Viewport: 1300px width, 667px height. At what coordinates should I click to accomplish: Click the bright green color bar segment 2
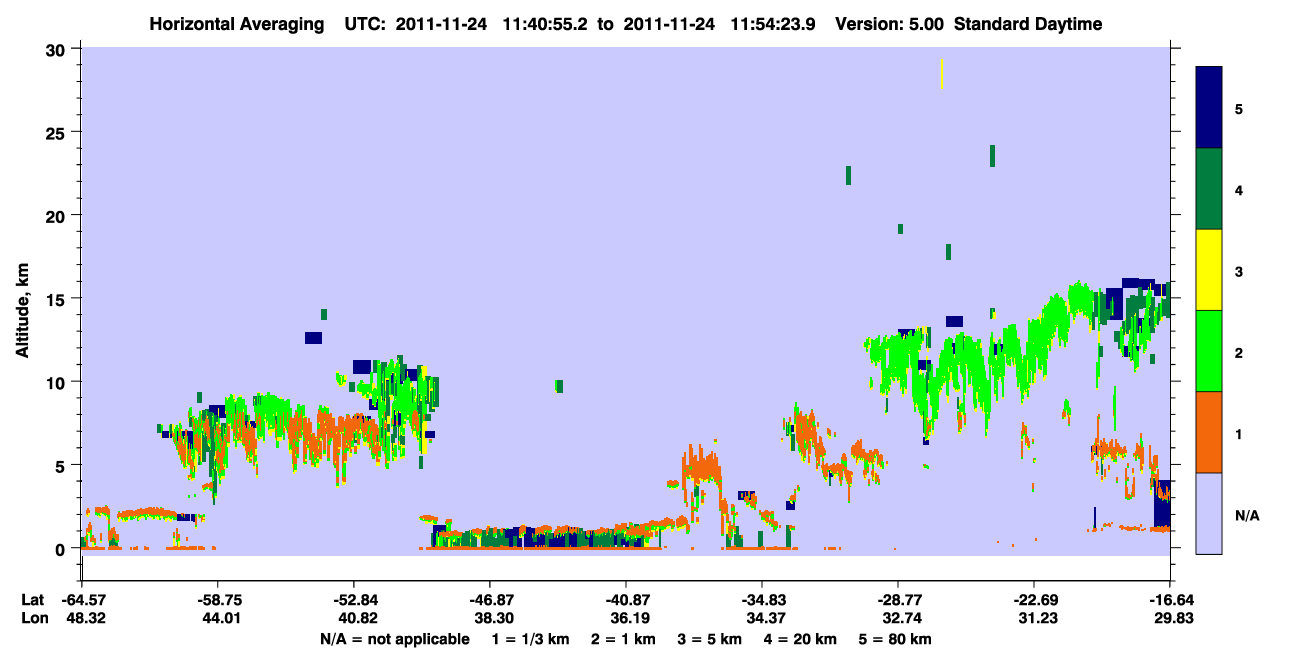pyautogui.click(x=1209, y=351)
